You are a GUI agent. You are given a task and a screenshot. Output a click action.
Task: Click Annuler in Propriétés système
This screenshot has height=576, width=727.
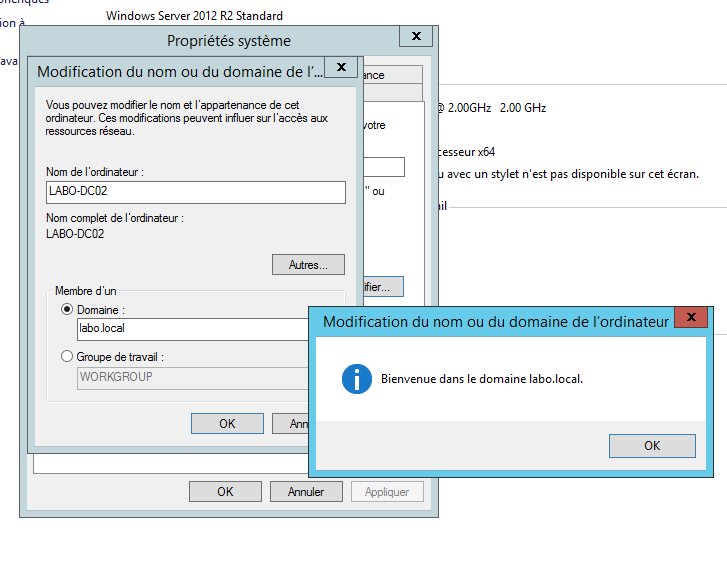point(306,492)
